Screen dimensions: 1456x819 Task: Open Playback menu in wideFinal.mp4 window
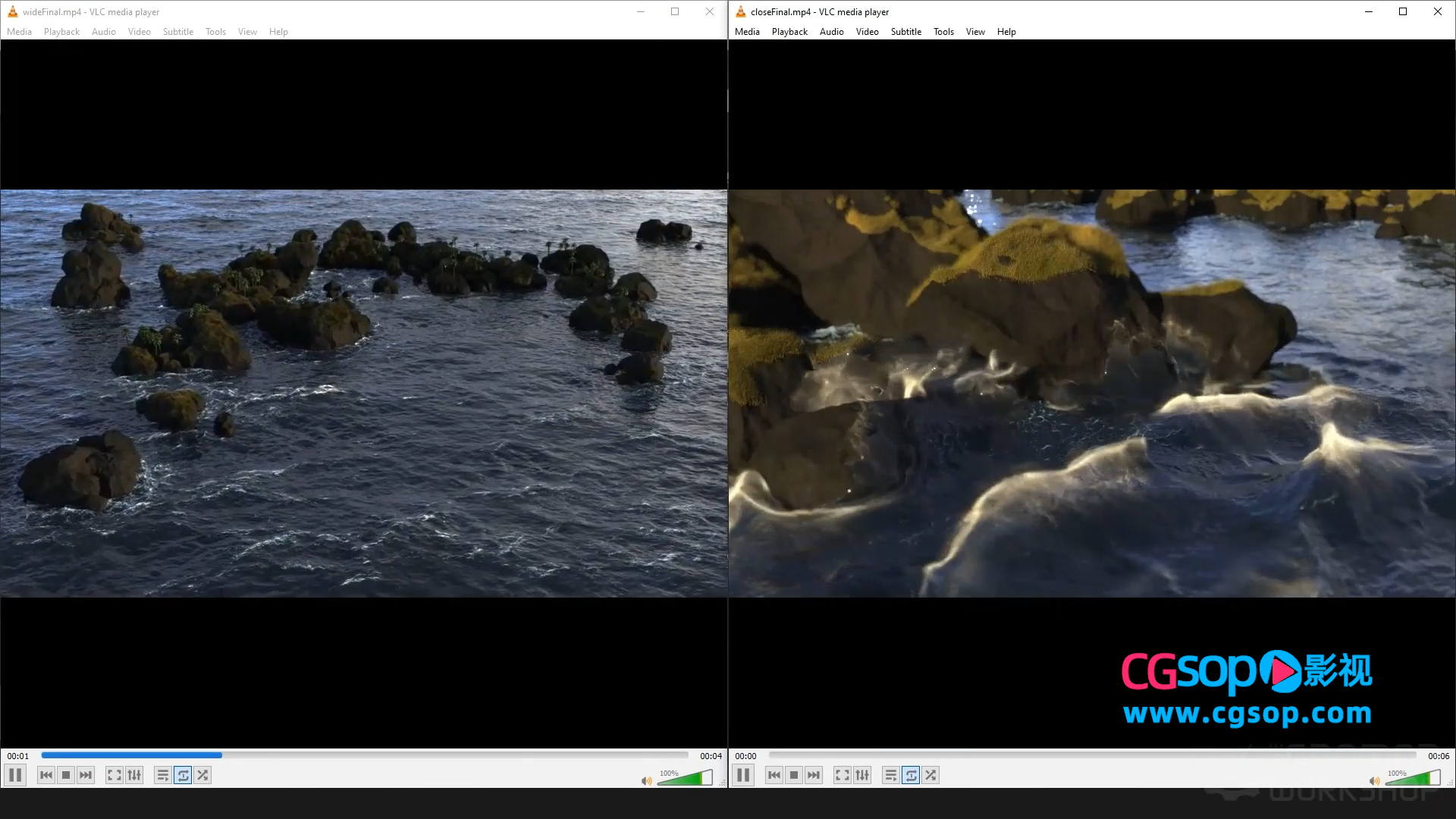(x=61, y=32)
